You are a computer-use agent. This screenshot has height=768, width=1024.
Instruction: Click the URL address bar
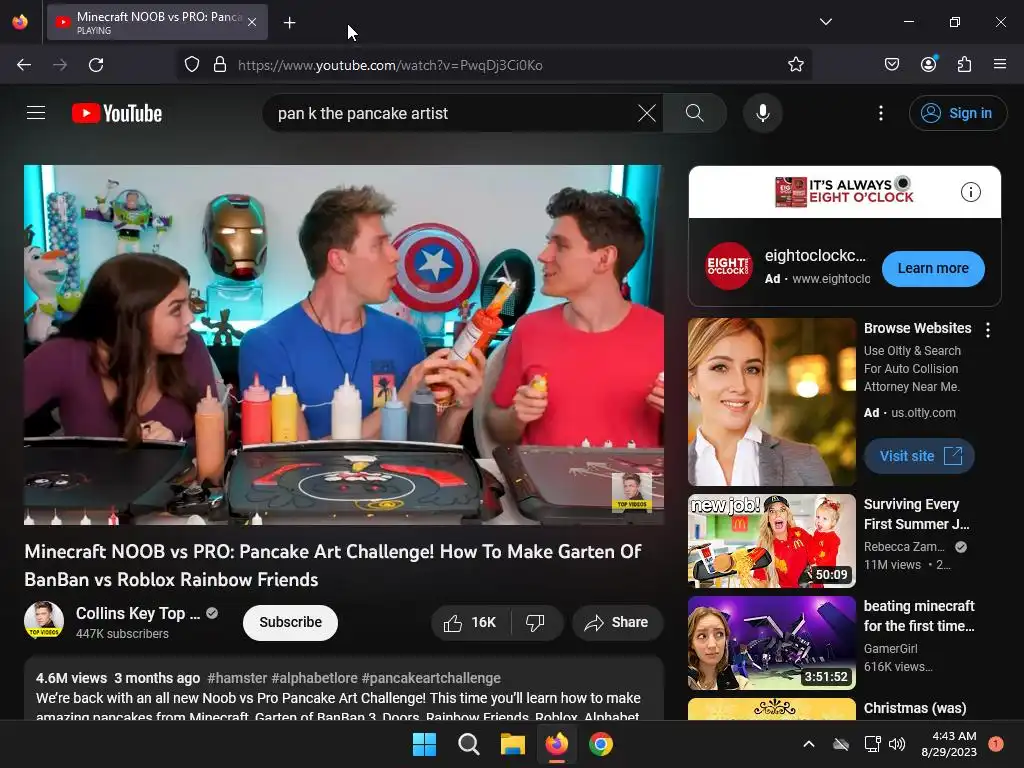pos(494,65)
